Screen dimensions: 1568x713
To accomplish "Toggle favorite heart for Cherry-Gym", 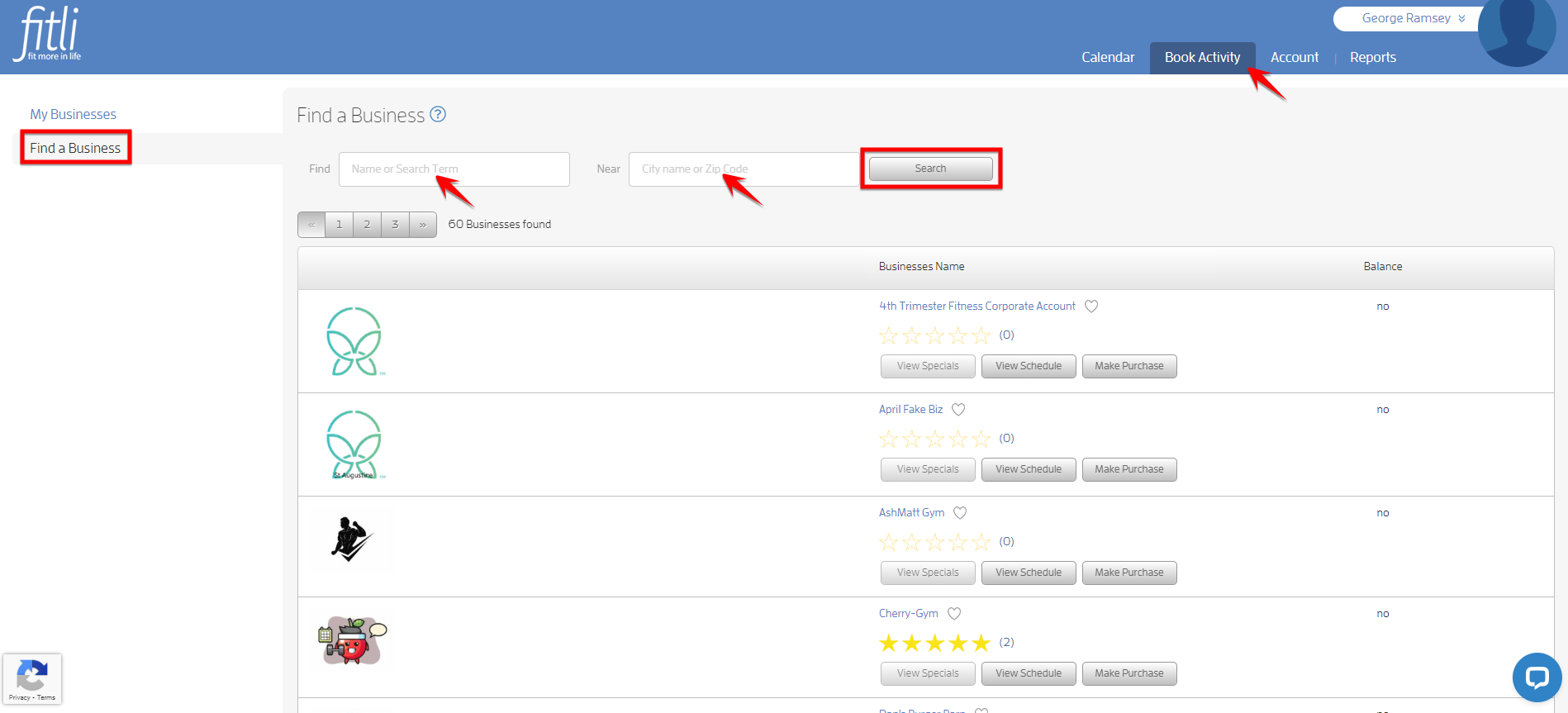I will [x=954, y=614].
